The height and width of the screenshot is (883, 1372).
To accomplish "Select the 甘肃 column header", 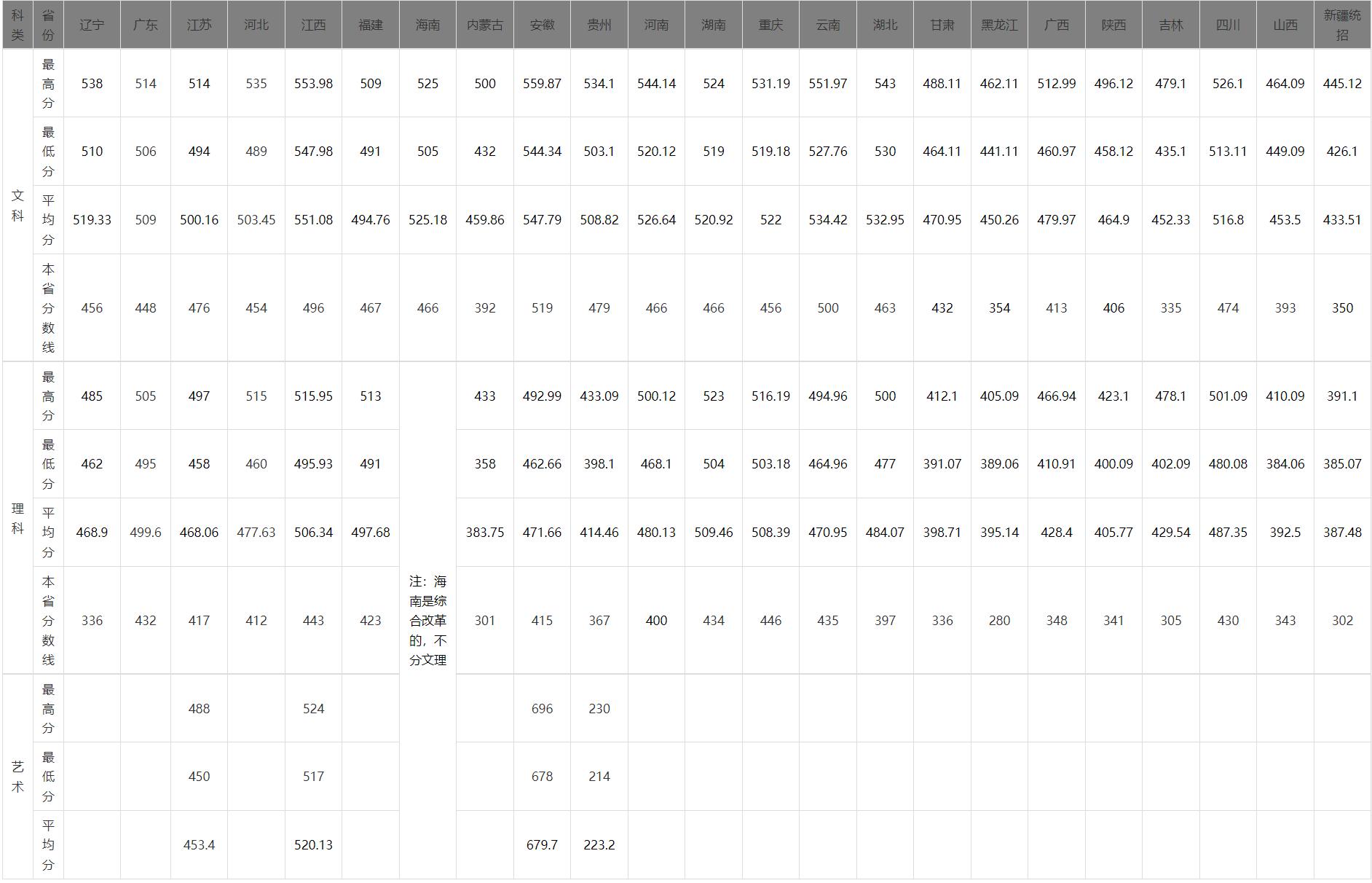I will [x=942, y=25].
